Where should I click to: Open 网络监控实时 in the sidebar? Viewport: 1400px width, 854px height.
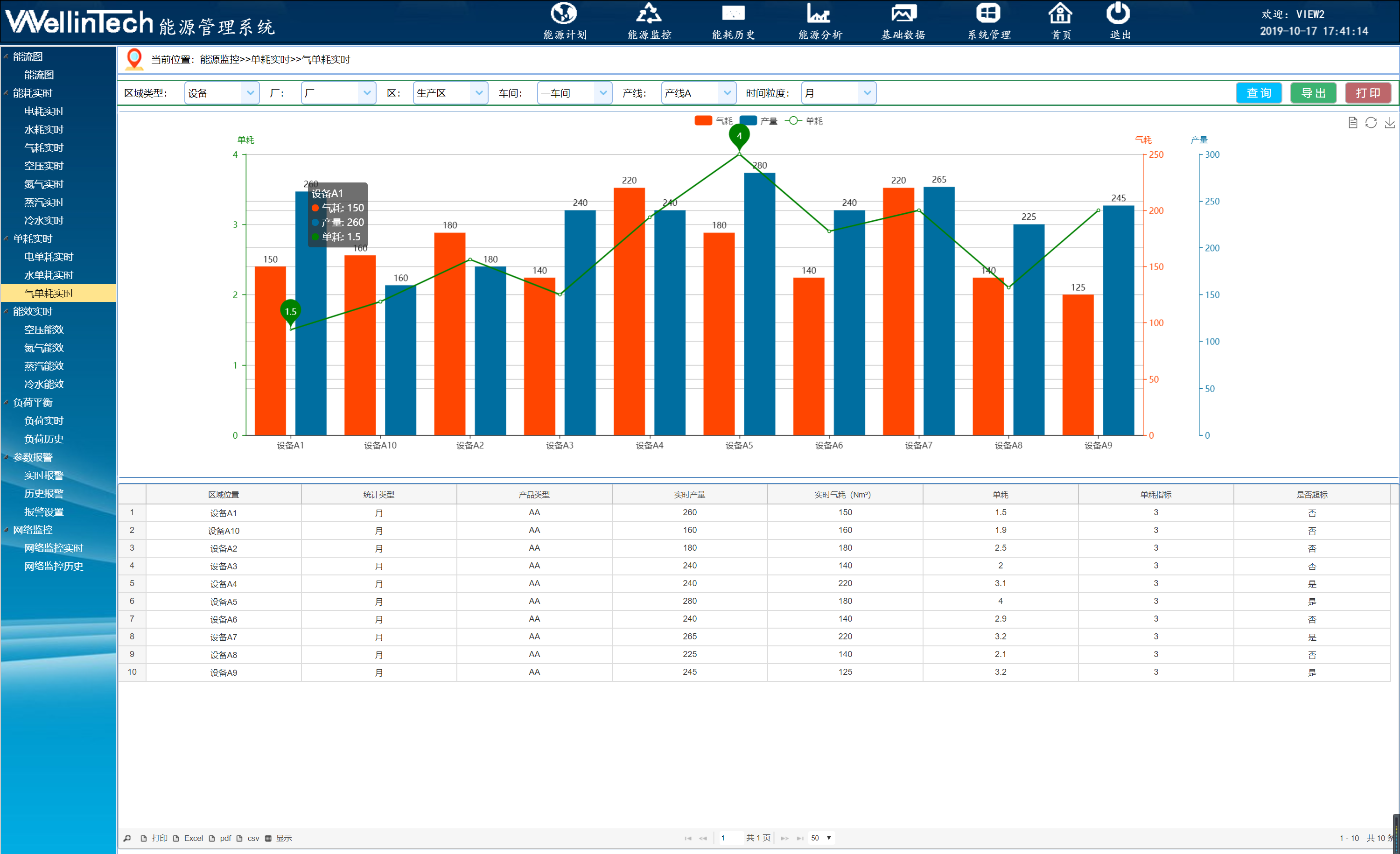click(x=53, y=548)
